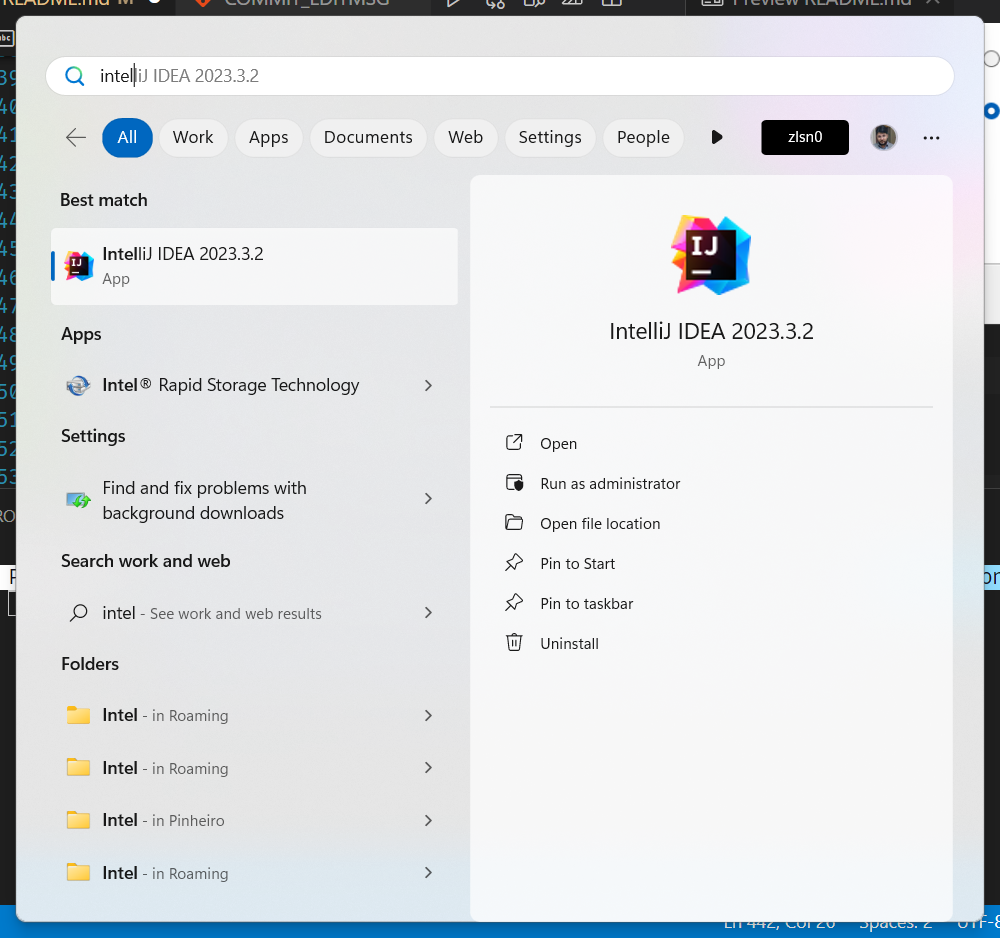
Task: Click the IntelliJ IDEA 2023.3.2 title in details pane
Action: click(711, 332)
